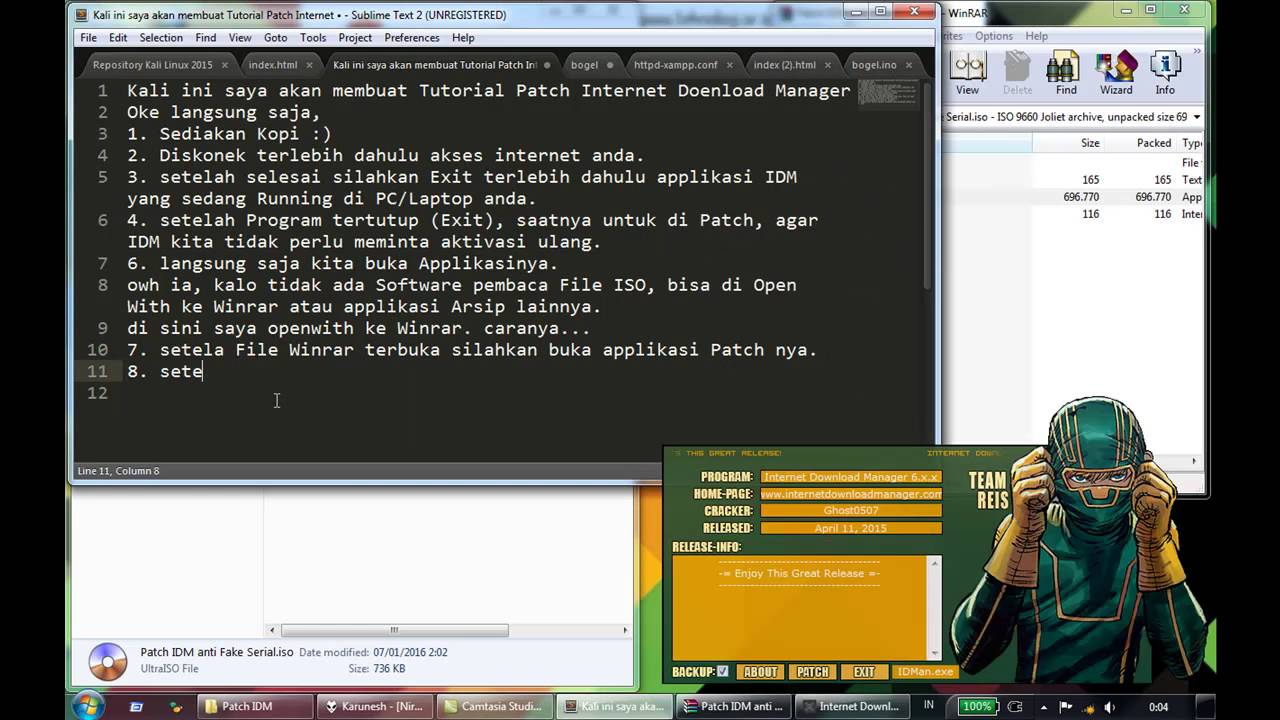Image resolution: width=1280 pixels, height=720 pixels.
Task: Click the pinned icon next to Start
Action: tap(137, 707)
